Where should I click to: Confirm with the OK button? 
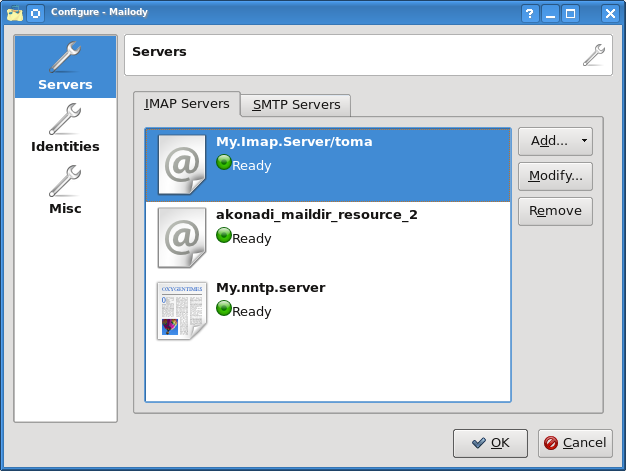490,443
